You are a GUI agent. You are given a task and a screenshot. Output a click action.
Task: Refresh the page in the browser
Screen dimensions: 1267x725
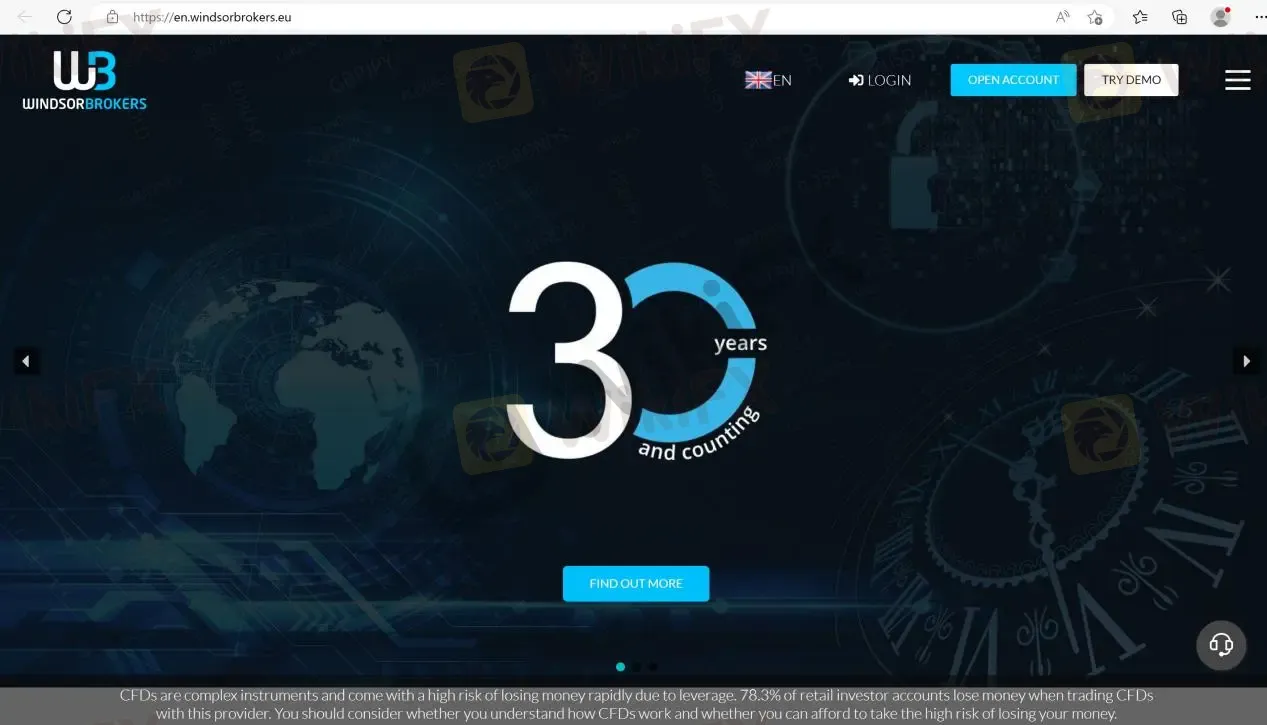point(64,17)
